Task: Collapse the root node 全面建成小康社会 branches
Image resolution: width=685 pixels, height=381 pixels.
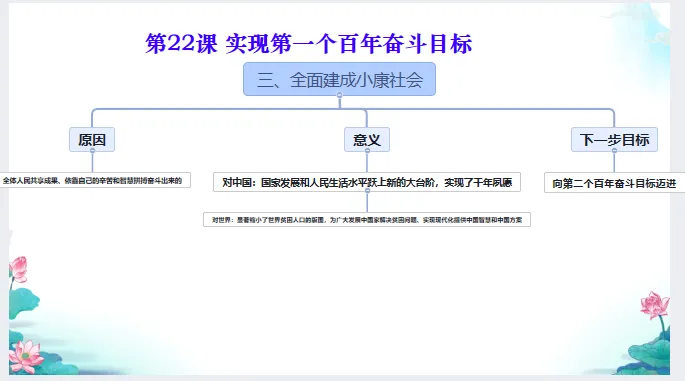Action: (x=339, y=95)
